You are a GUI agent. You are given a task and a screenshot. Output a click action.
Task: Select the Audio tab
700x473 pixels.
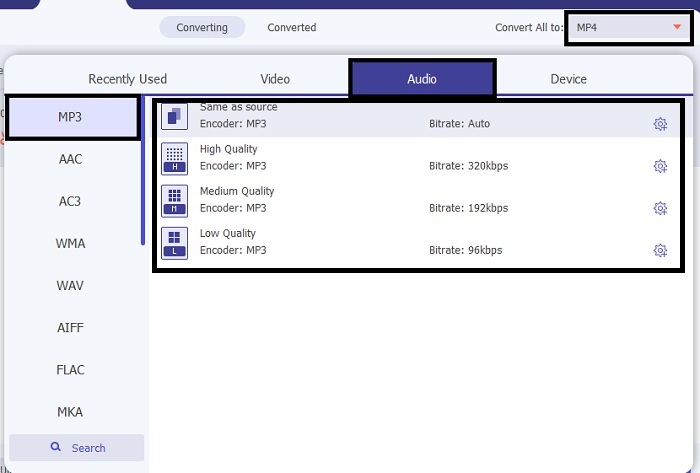tap(422, 78)
